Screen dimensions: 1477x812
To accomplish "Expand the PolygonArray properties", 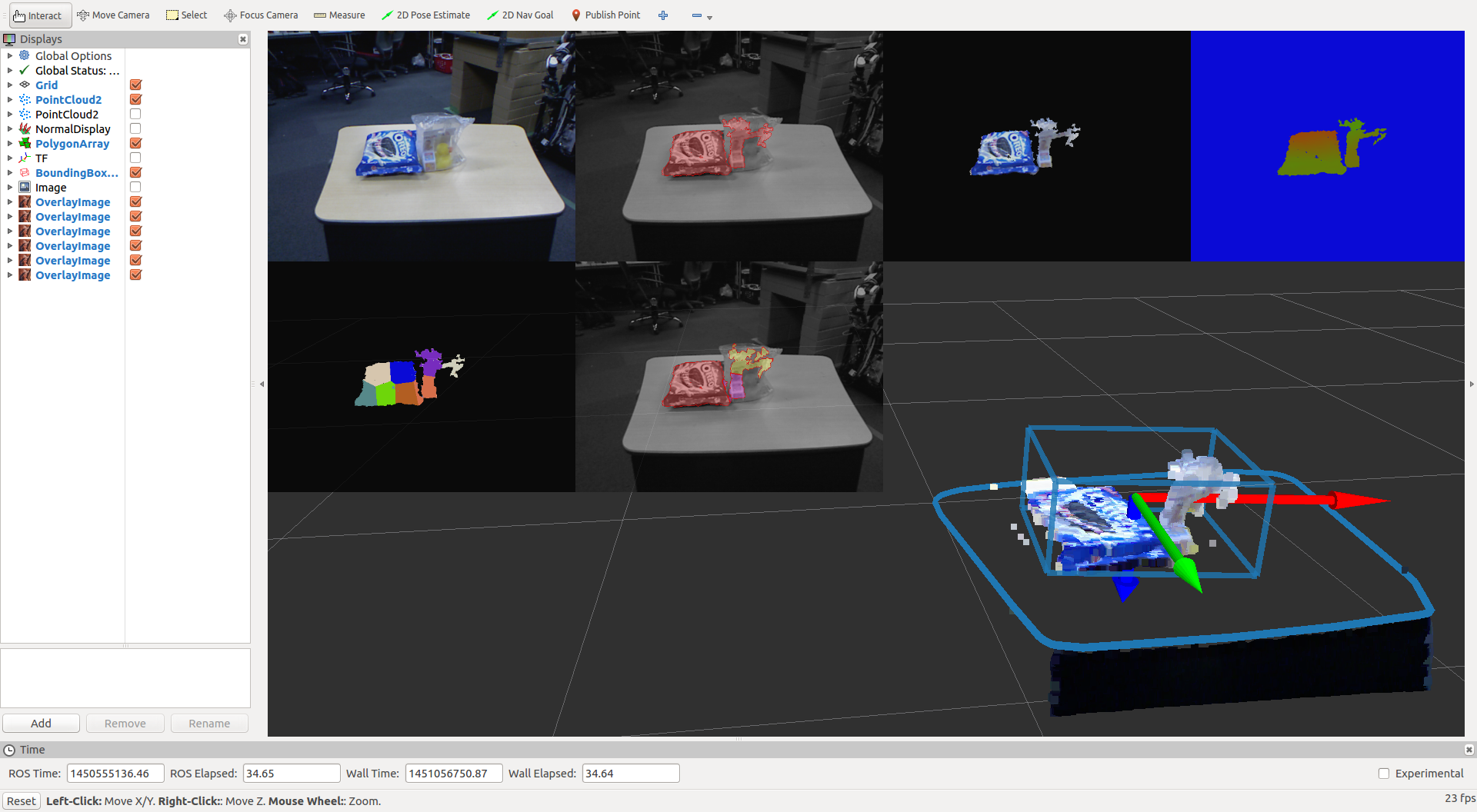I will pos(9,143).
